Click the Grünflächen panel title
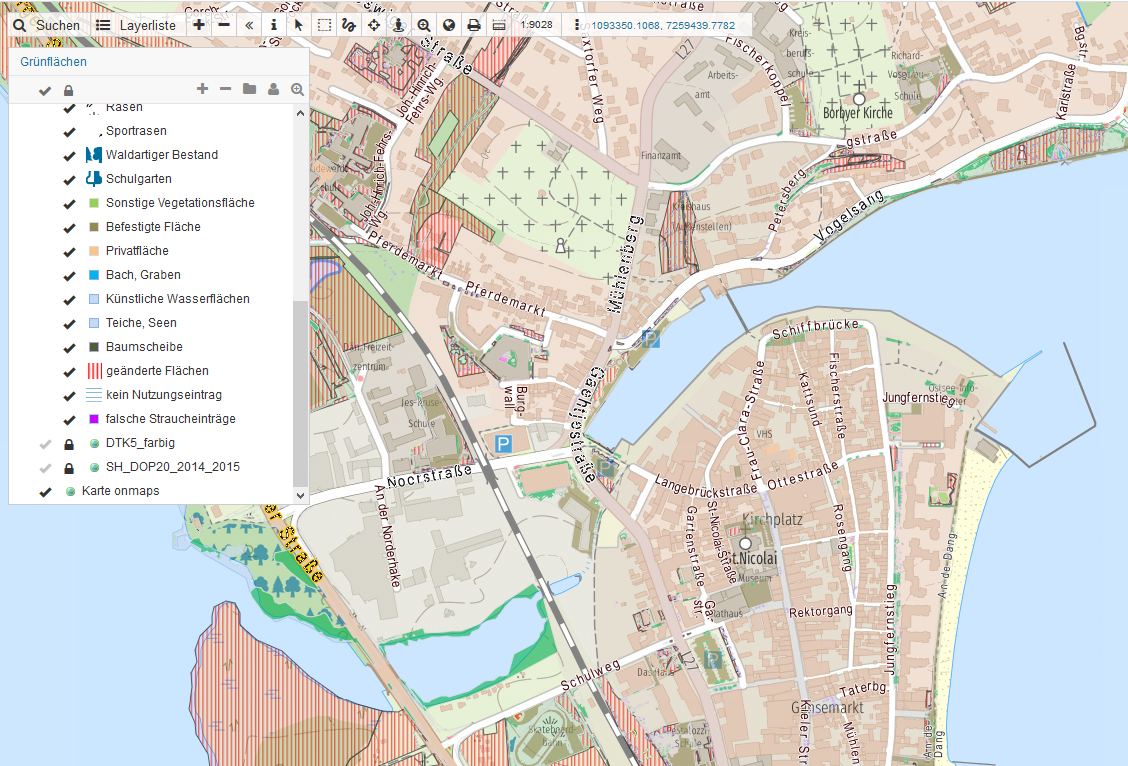1128x766 pixels. [x=53, y=62]
